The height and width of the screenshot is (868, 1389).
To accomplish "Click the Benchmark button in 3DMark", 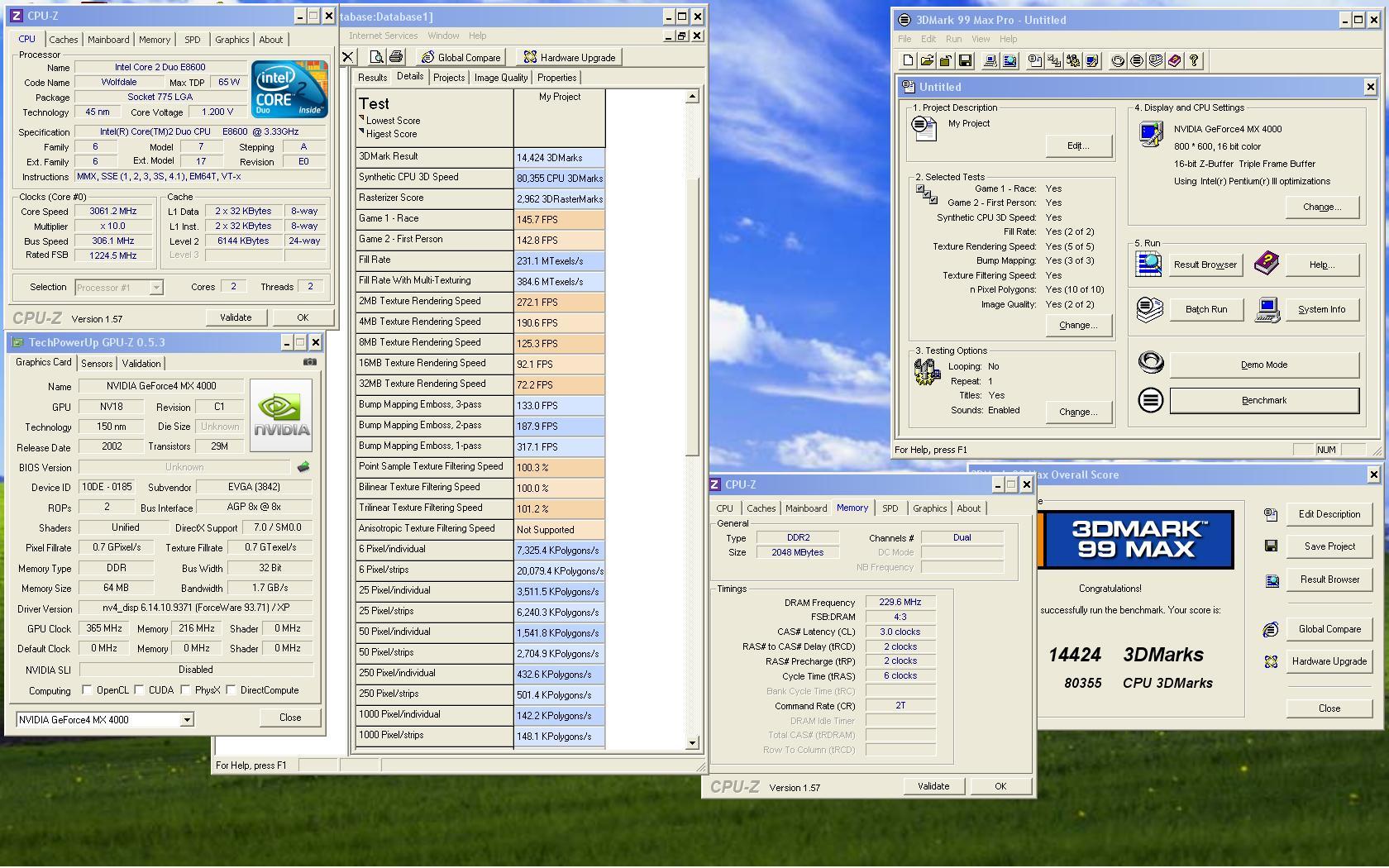I will click(x=1264, y=400).
